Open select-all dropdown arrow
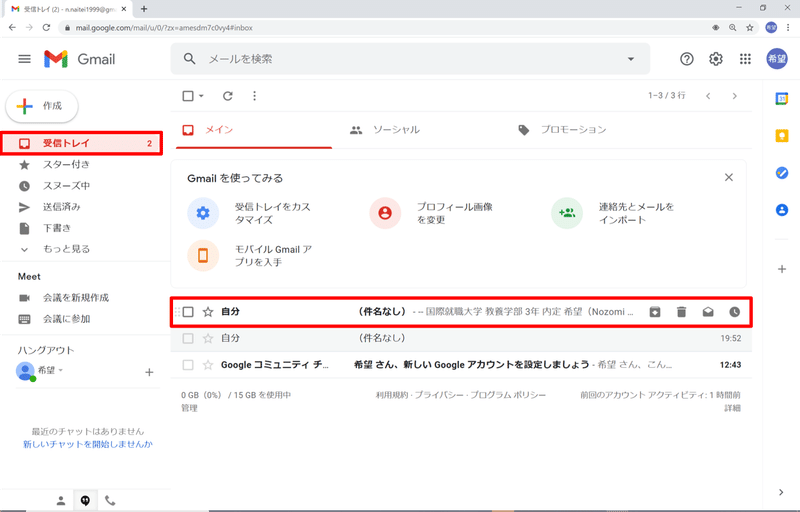 (201, 96)
